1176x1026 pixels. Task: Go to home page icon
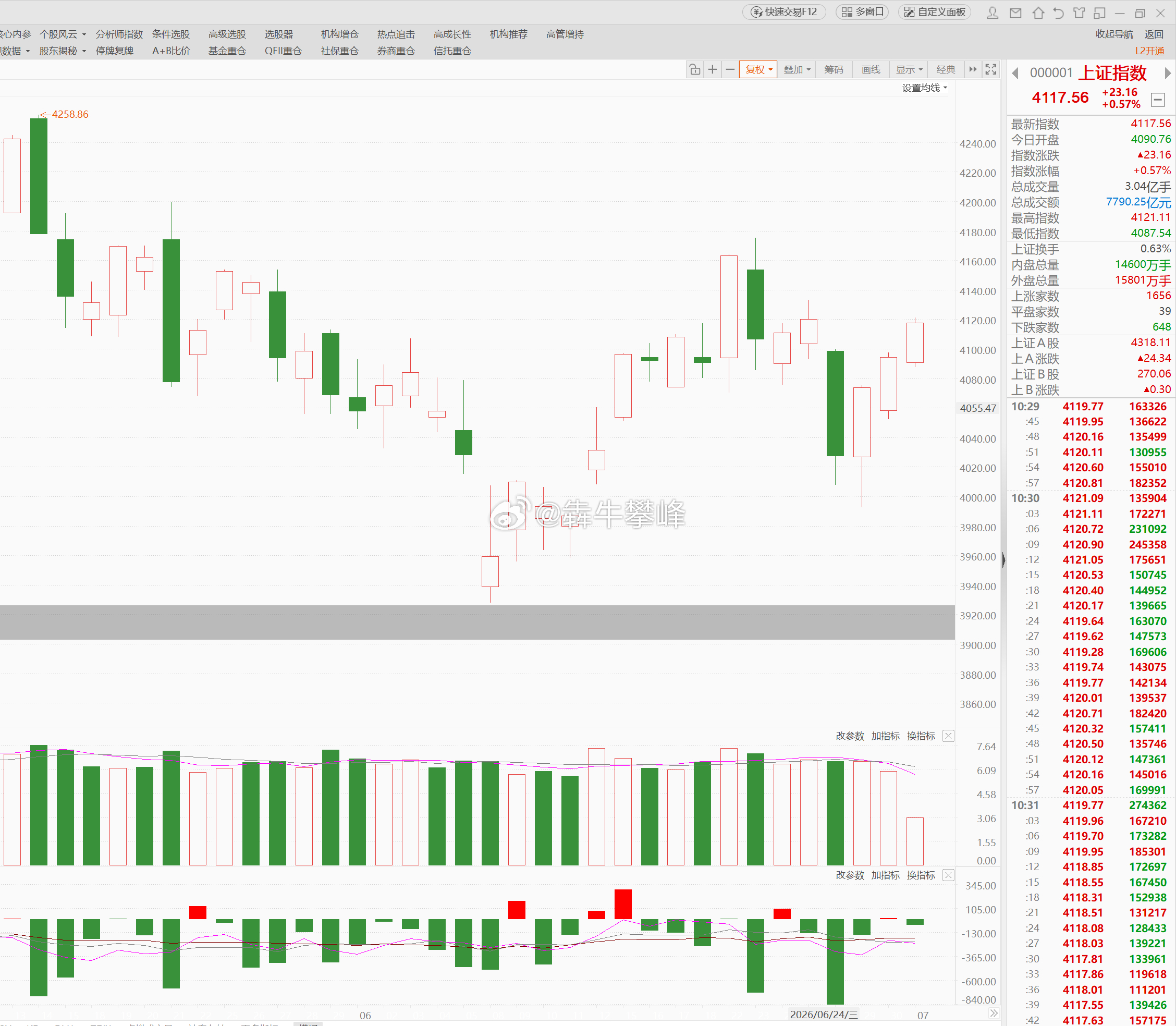pos(1038,13)
